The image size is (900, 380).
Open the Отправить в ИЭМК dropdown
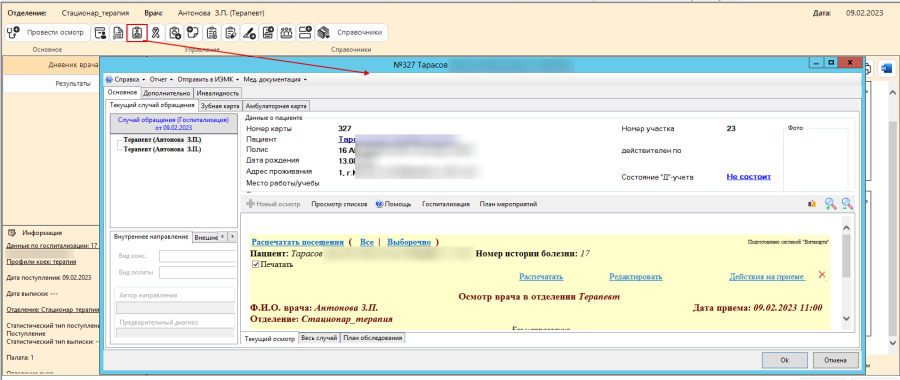tap(208, 80)
